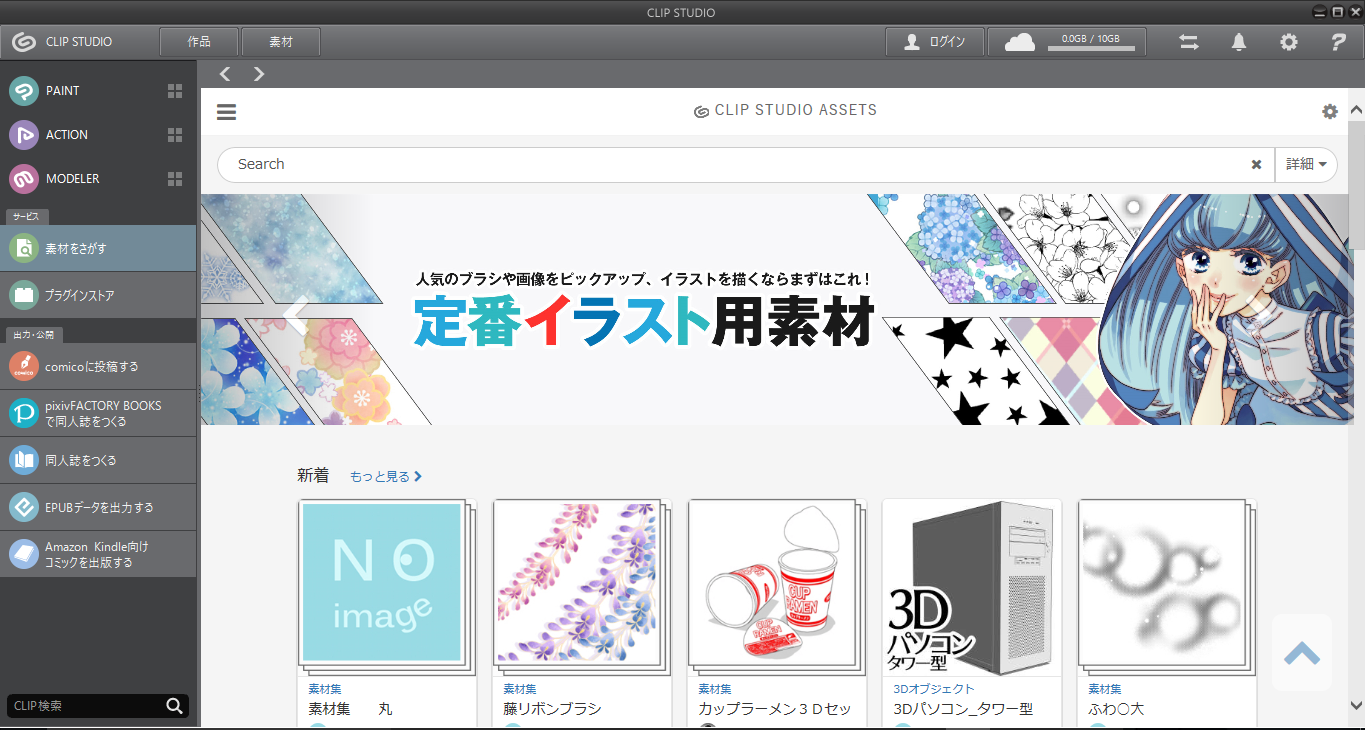Select comicoに投稿する
The width and height of the screenshot is (1365, 730).
[x=98, y=366]
